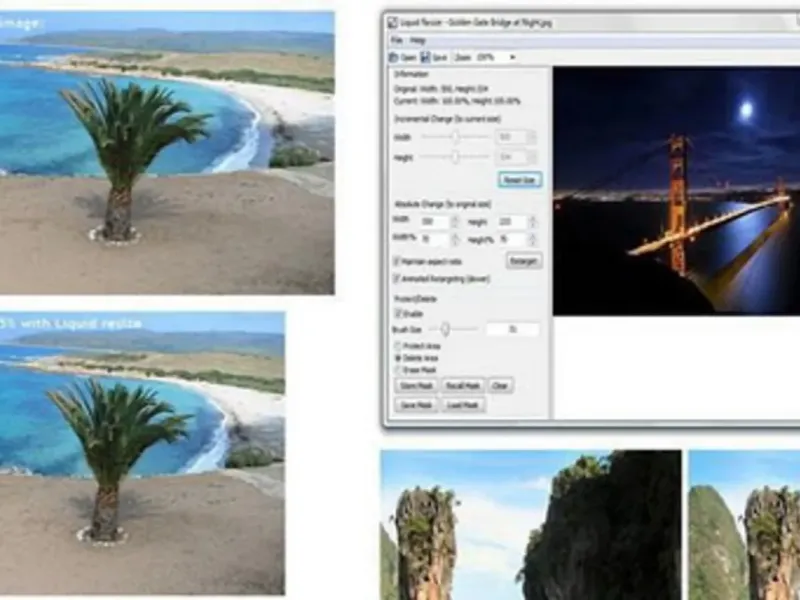Click the Store Mask button
This screenshot has height=600, width=800.
pyautogui.click(x=416, y=386)
